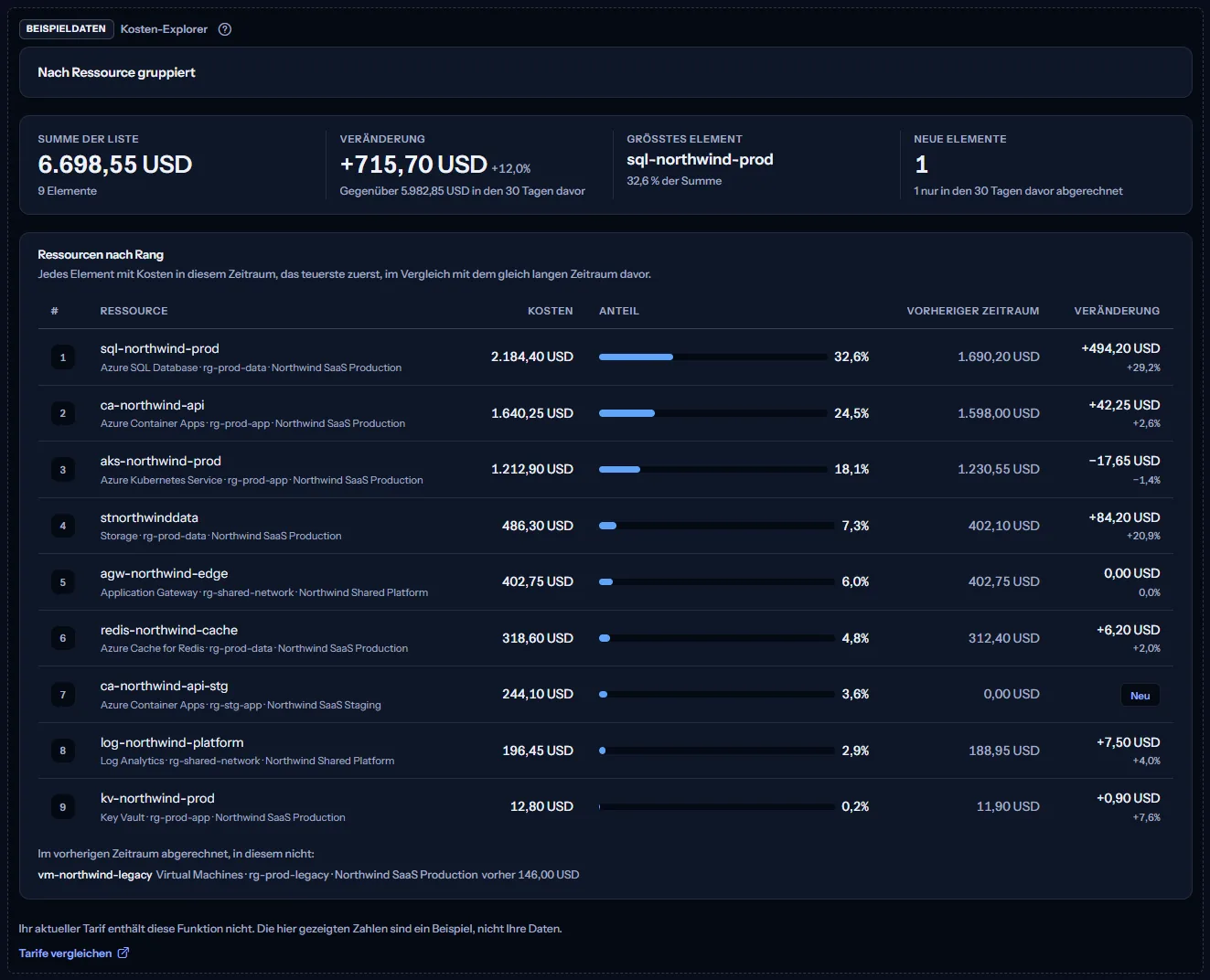Select the ca-northwind-api-stg resource name
The image size is (1210, 980).
[165, 686]
